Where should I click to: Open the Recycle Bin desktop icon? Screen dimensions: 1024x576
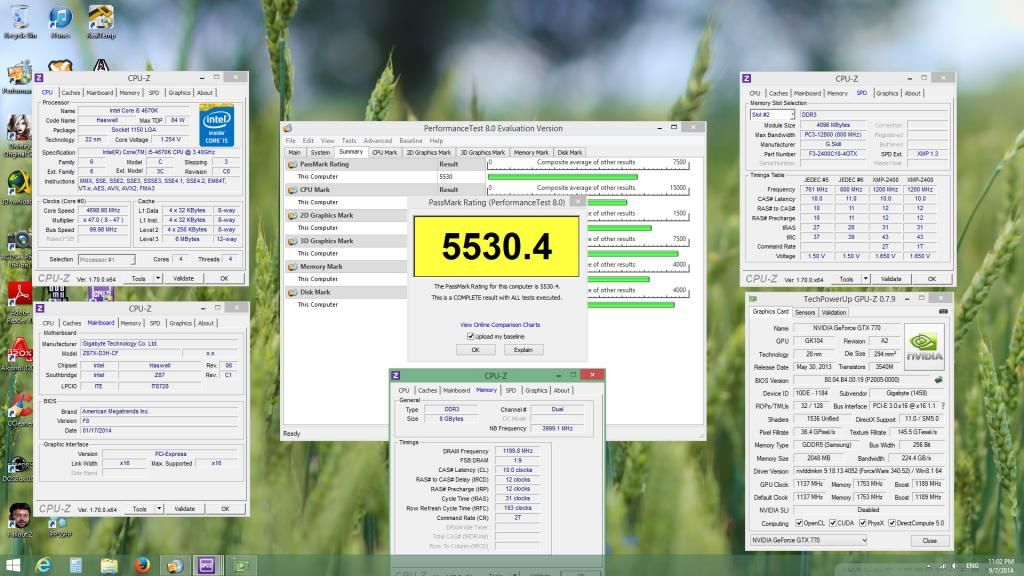(x=20, y=21)
